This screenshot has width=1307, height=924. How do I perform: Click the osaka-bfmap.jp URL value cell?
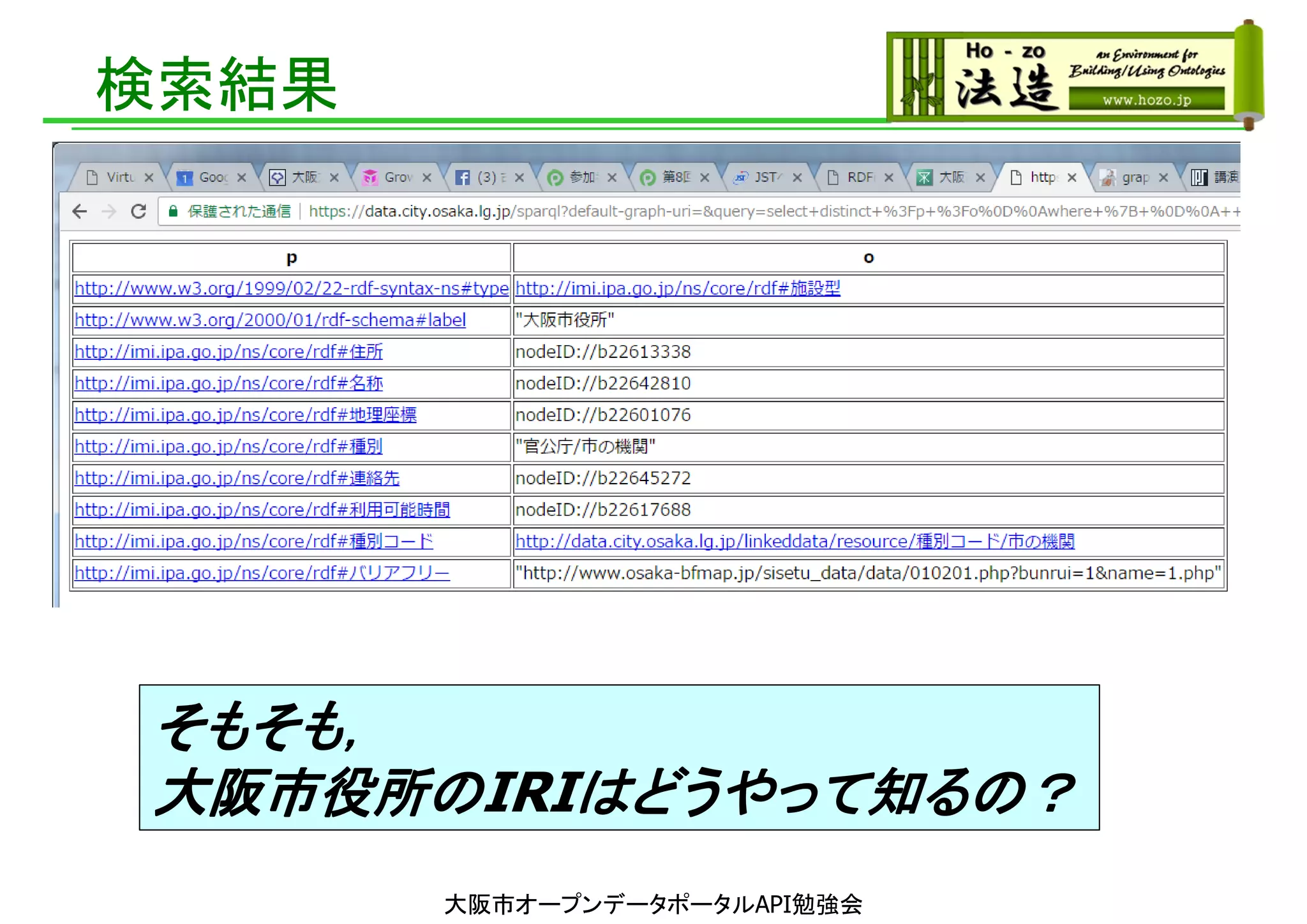(x=869, y=573)
